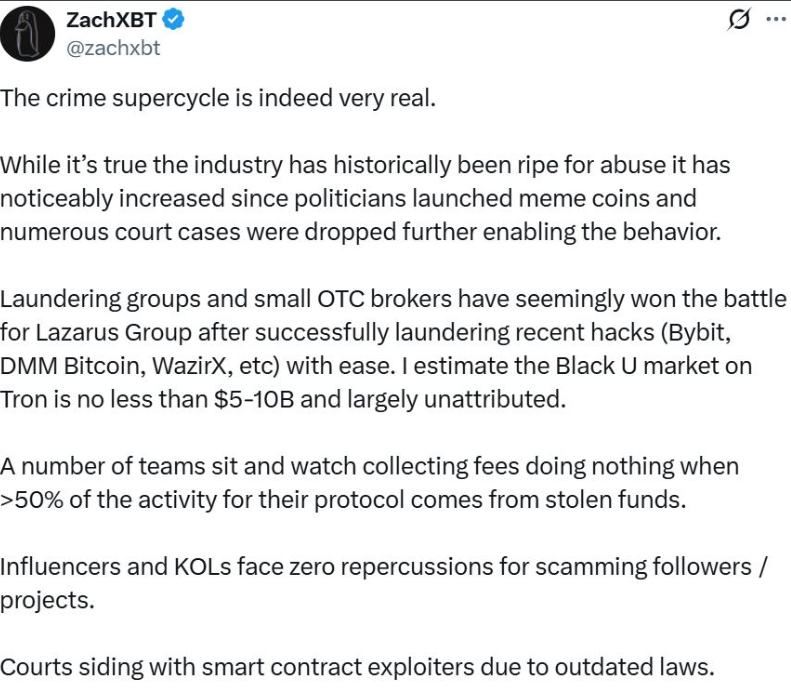Click the "Courts siding with smart contract exploiters" line
791x693 pixels.
[x=356, y=667]
